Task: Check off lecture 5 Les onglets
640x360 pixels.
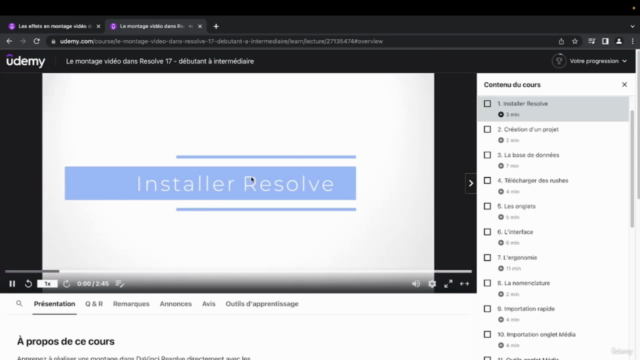Action: (x=487, y=206)
